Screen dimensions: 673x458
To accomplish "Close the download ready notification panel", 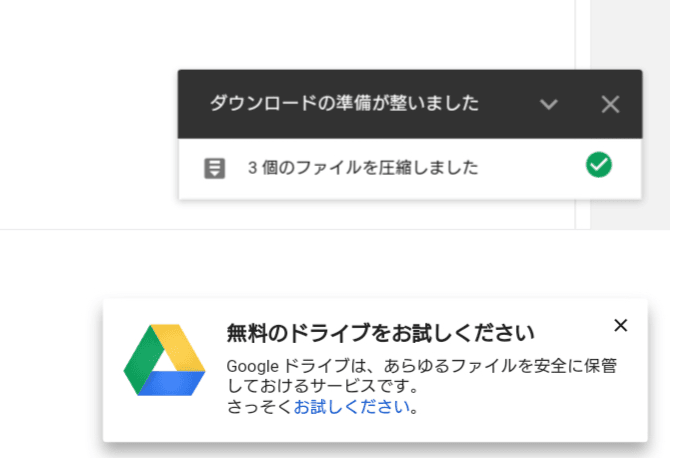I will (x=611, y=103).
